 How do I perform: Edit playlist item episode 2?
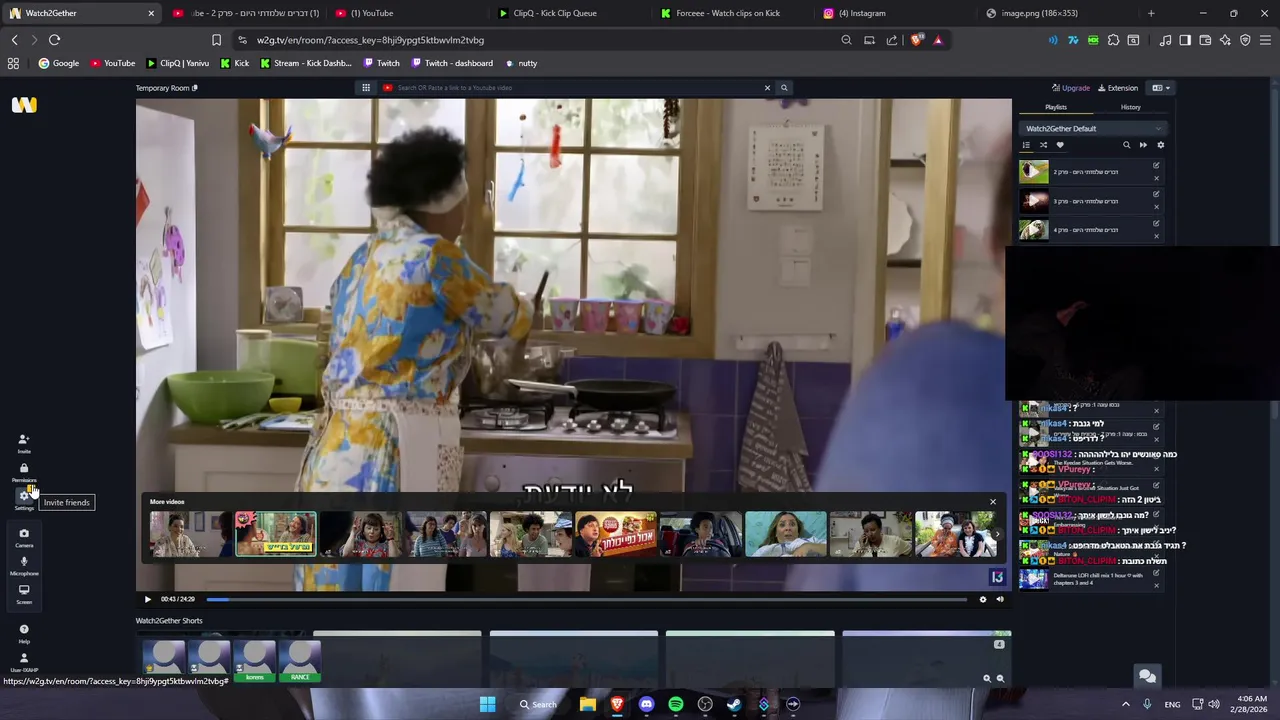(1156, 165)
